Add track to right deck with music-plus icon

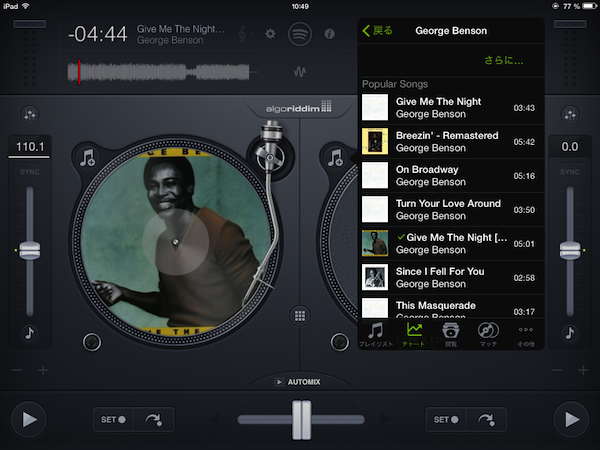tap(336, 157)
